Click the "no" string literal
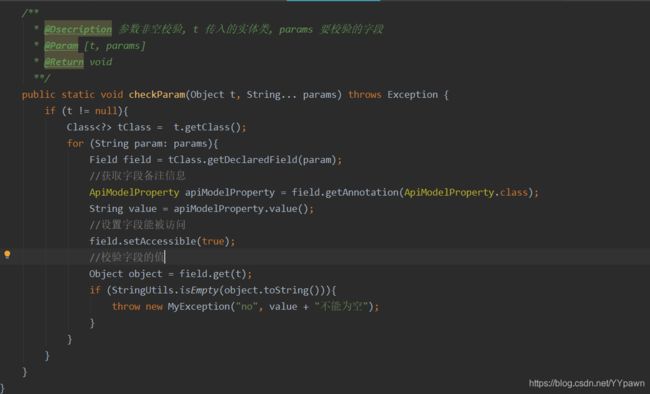This screenshot has height=394, width=650. pyautogui.click(x=247, y=306)
